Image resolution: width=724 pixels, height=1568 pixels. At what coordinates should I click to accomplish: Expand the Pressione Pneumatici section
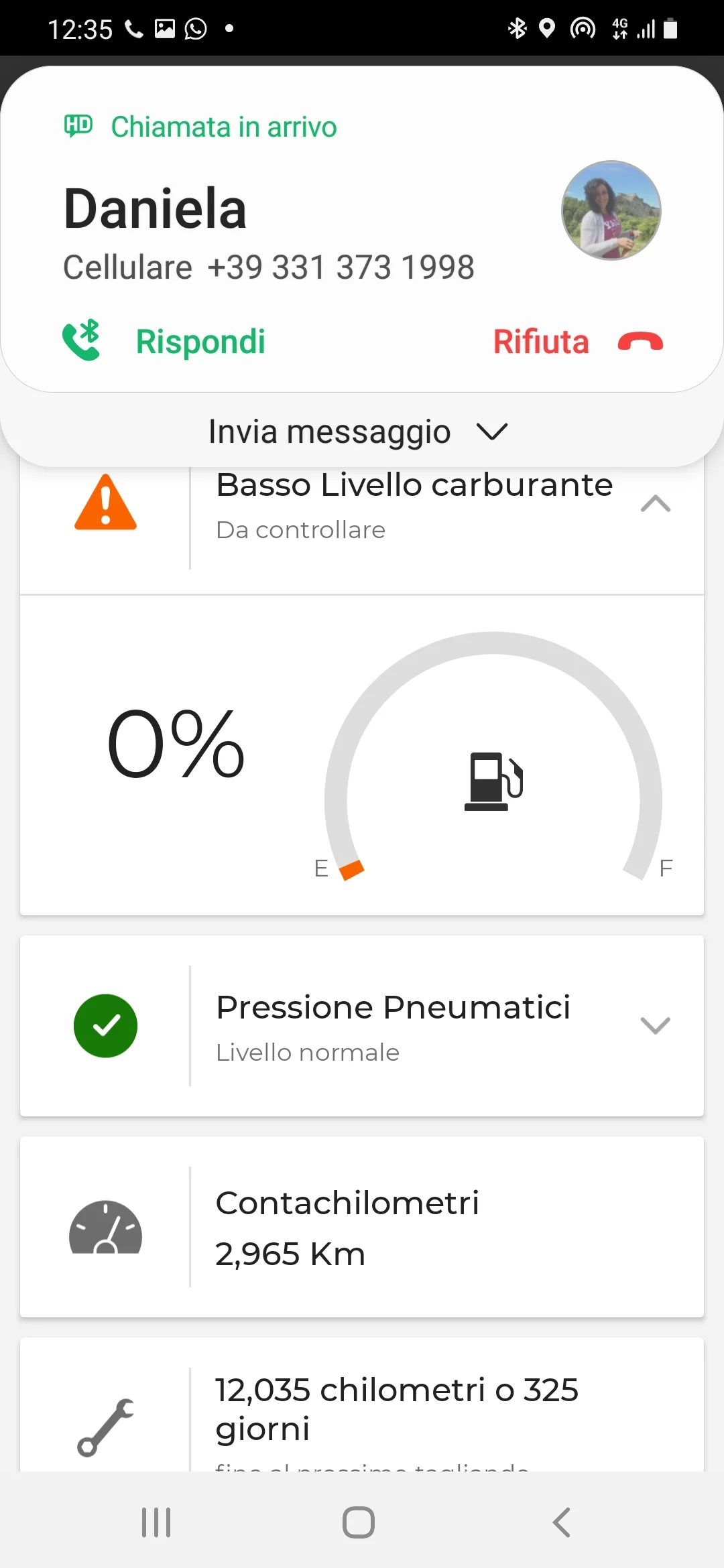655,1026
